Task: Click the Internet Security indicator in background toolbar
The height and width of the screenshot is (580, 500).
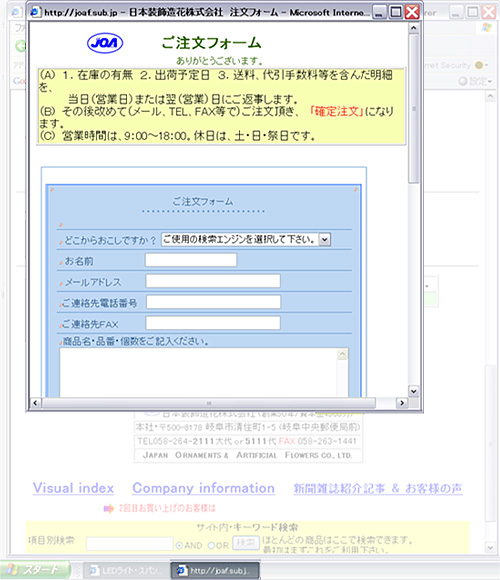Action: pos(456,65)
